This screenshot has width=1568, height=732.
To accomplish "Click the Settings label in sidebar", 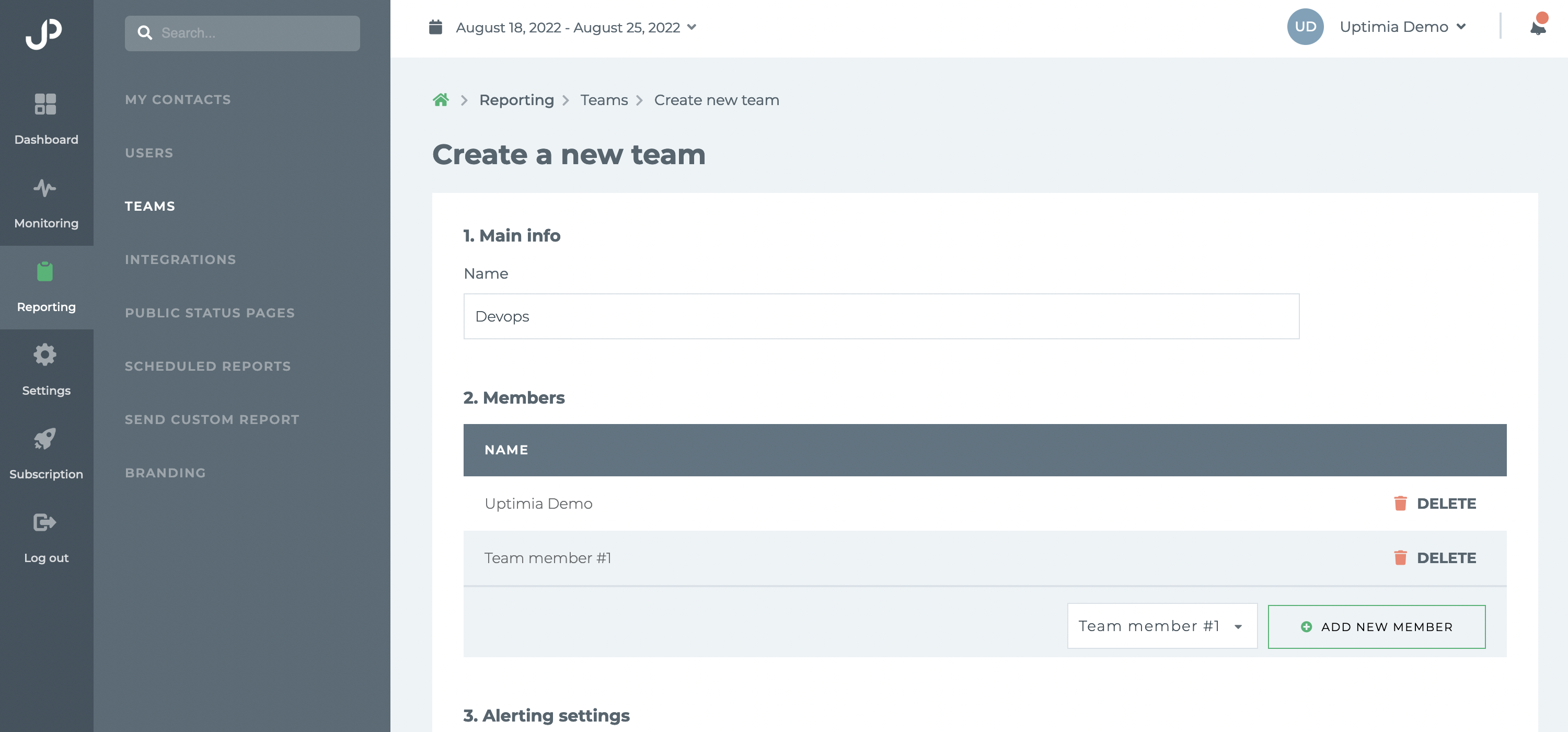I will (x=47, y=391).
